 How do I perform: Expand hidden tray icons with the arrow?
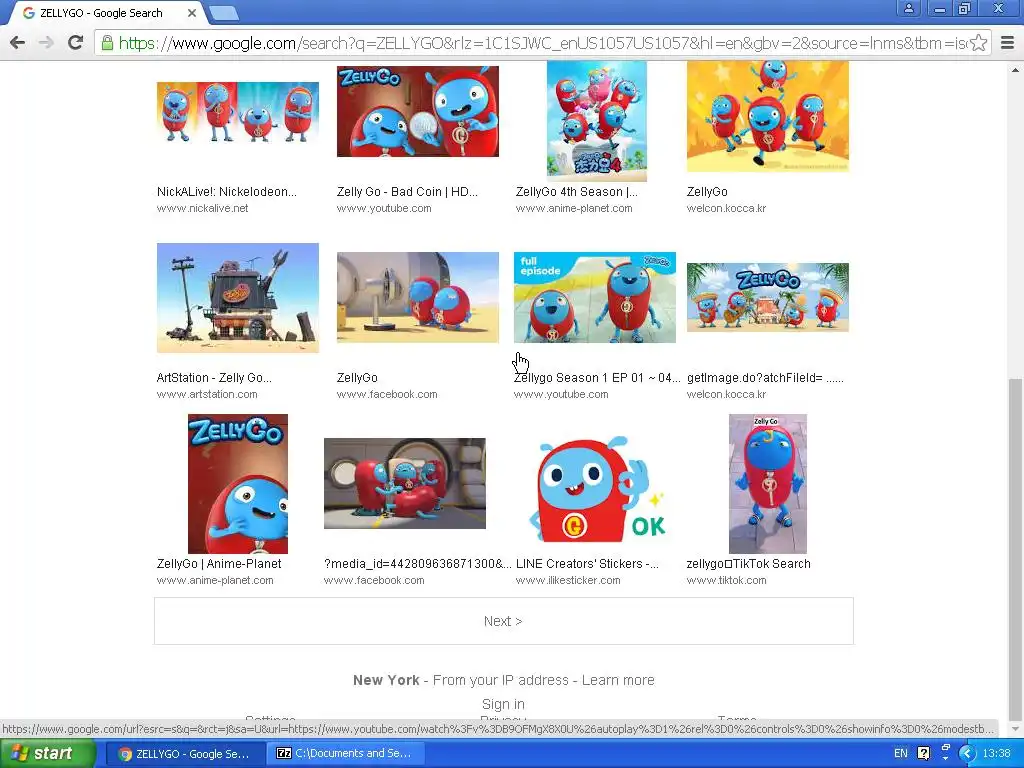[967, 754]
